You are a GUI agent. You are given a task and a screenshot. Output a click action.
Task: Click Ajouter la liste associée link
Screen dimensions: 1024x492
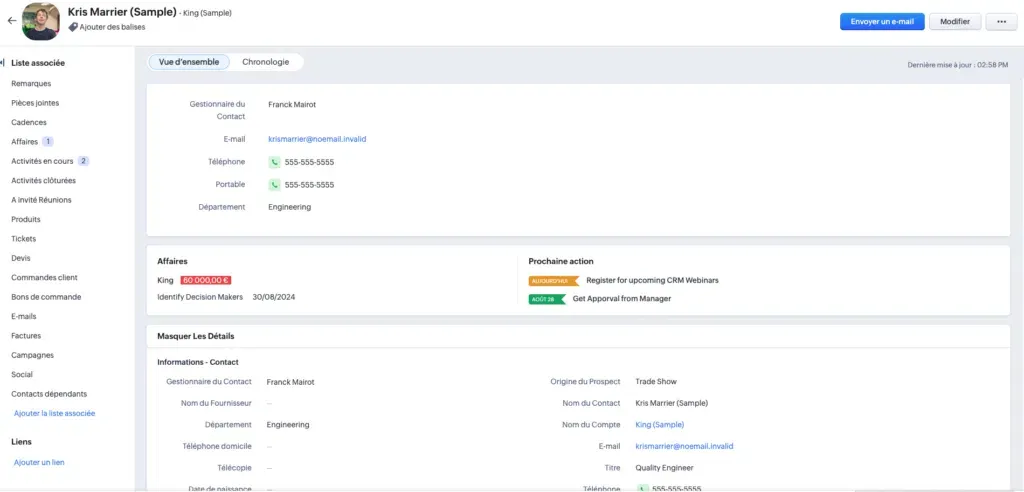(x=54, y=413)
